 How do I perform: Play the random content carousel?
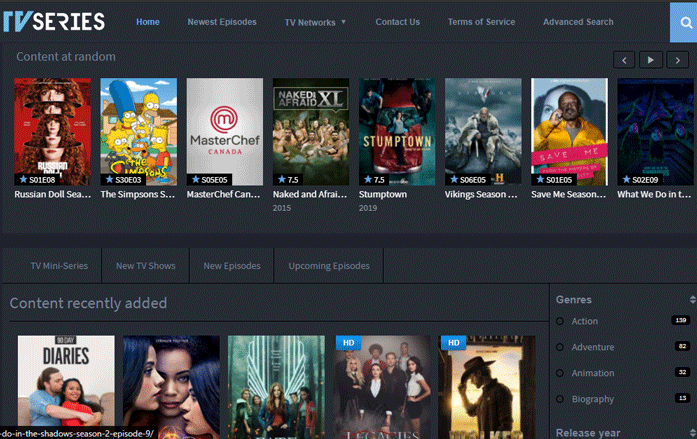click(x=651, y=60)
